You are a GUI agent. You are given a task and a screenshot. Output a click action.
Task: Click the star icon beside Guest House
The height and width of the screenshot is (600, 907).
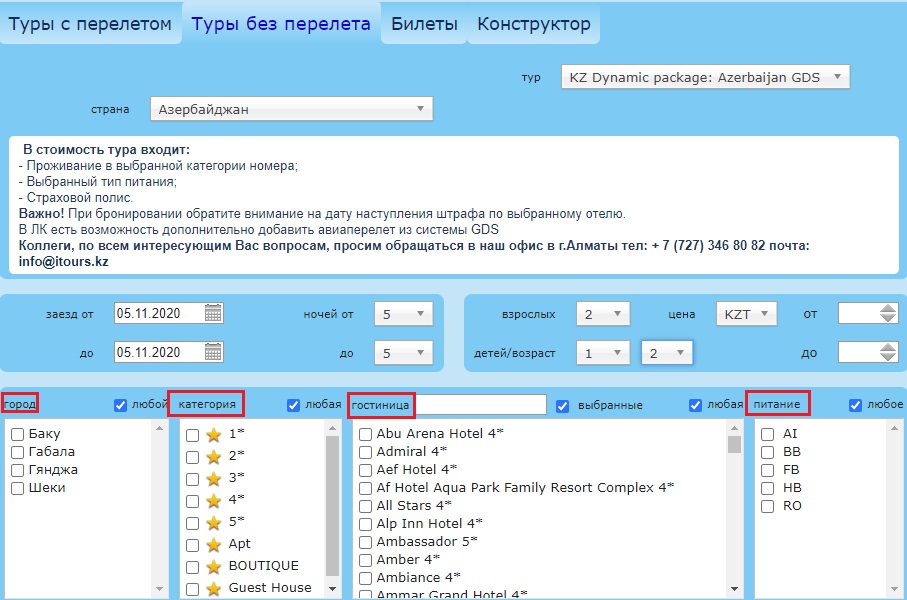point(212,588)
